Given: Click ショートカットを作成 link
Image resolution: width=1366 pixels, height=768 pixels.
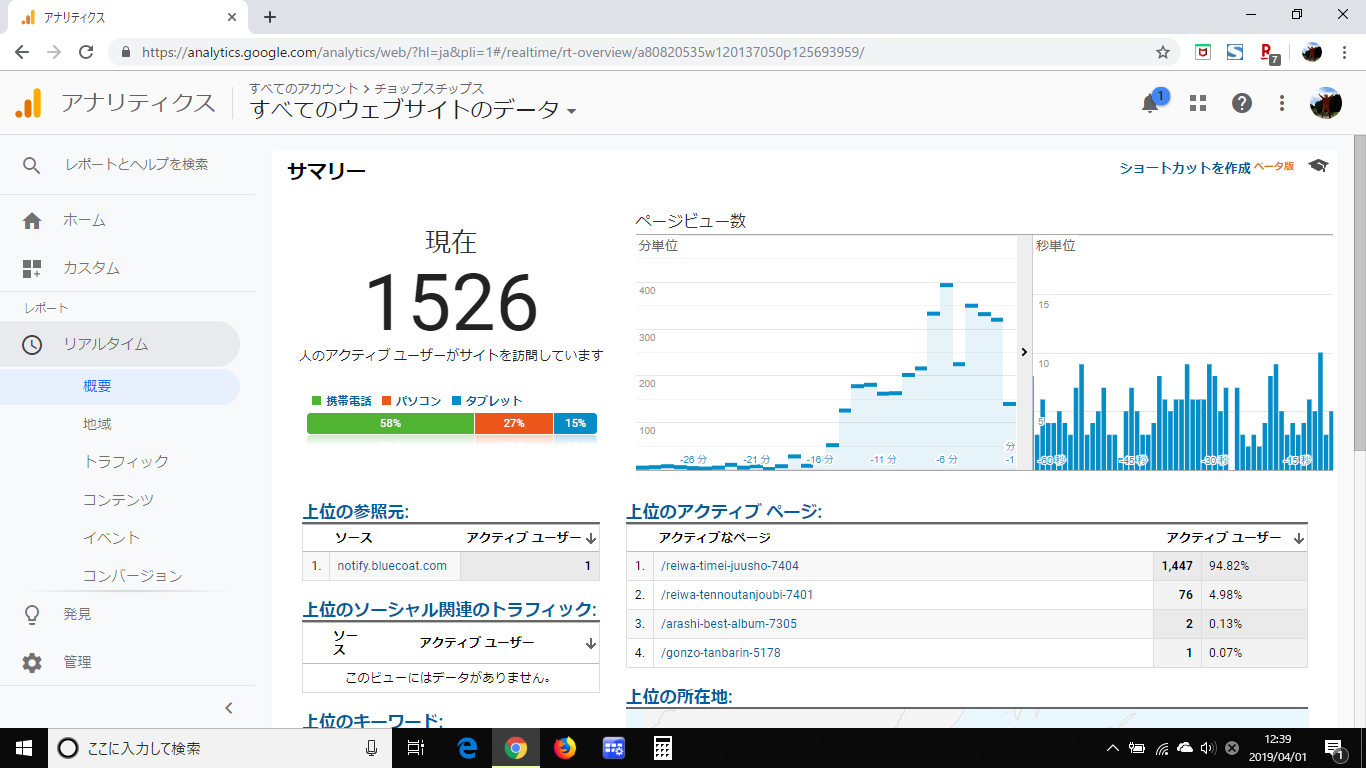Looking at the screenshot, I should [1184, 168].
